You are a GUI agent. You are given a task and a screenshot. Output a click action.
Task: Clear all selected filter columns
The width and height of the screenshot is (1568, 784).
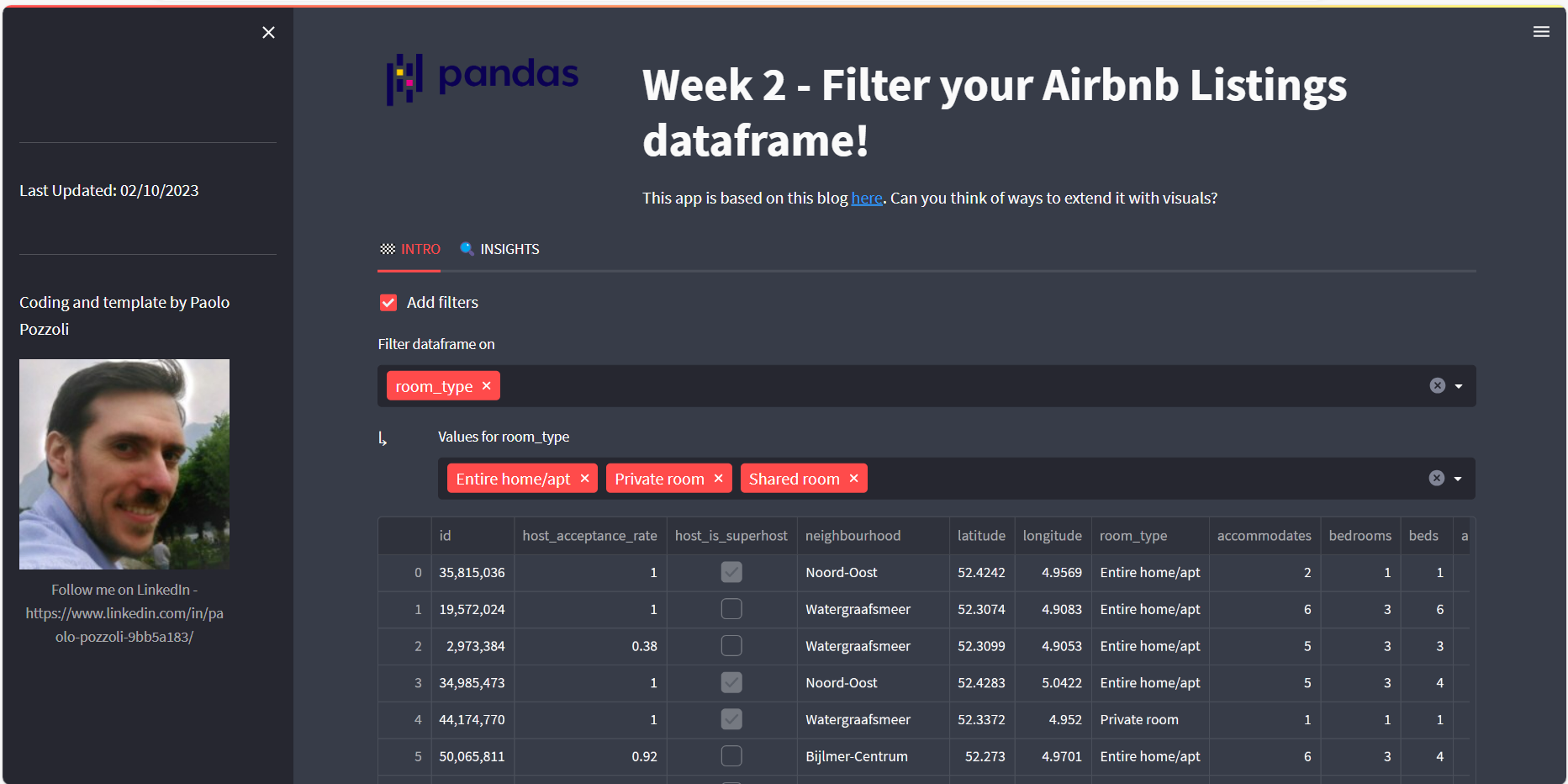pyautogui.click(x=1437, y=385)
